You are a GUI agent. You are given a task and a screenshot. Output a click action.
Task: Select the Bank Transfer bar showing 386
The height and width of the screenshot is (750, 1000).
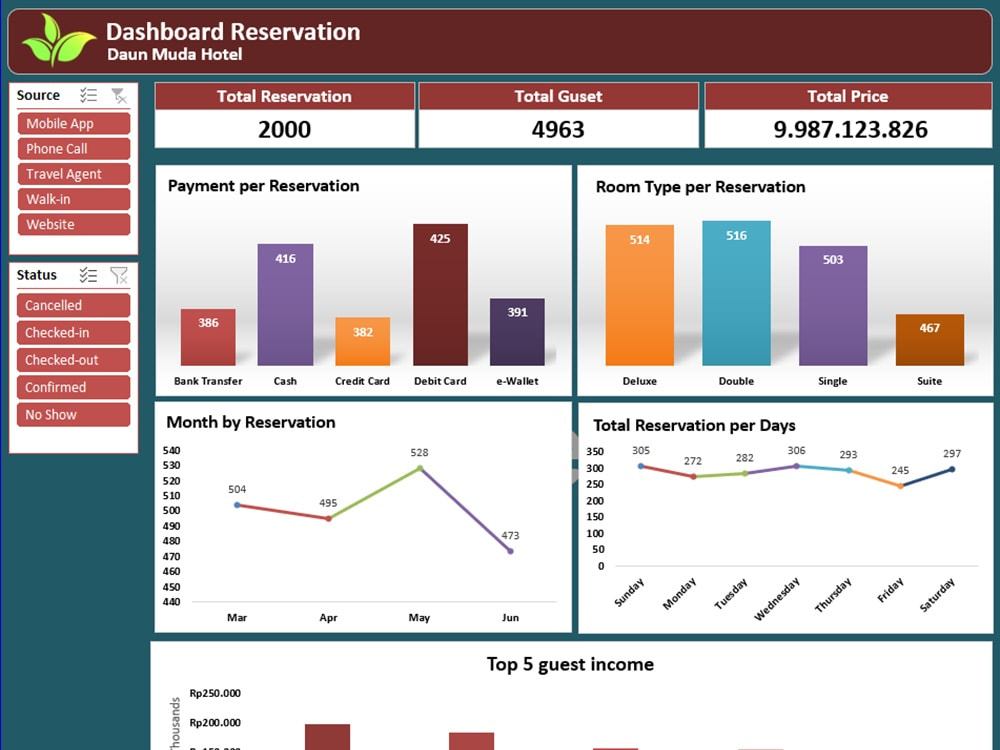pos(208,337)
